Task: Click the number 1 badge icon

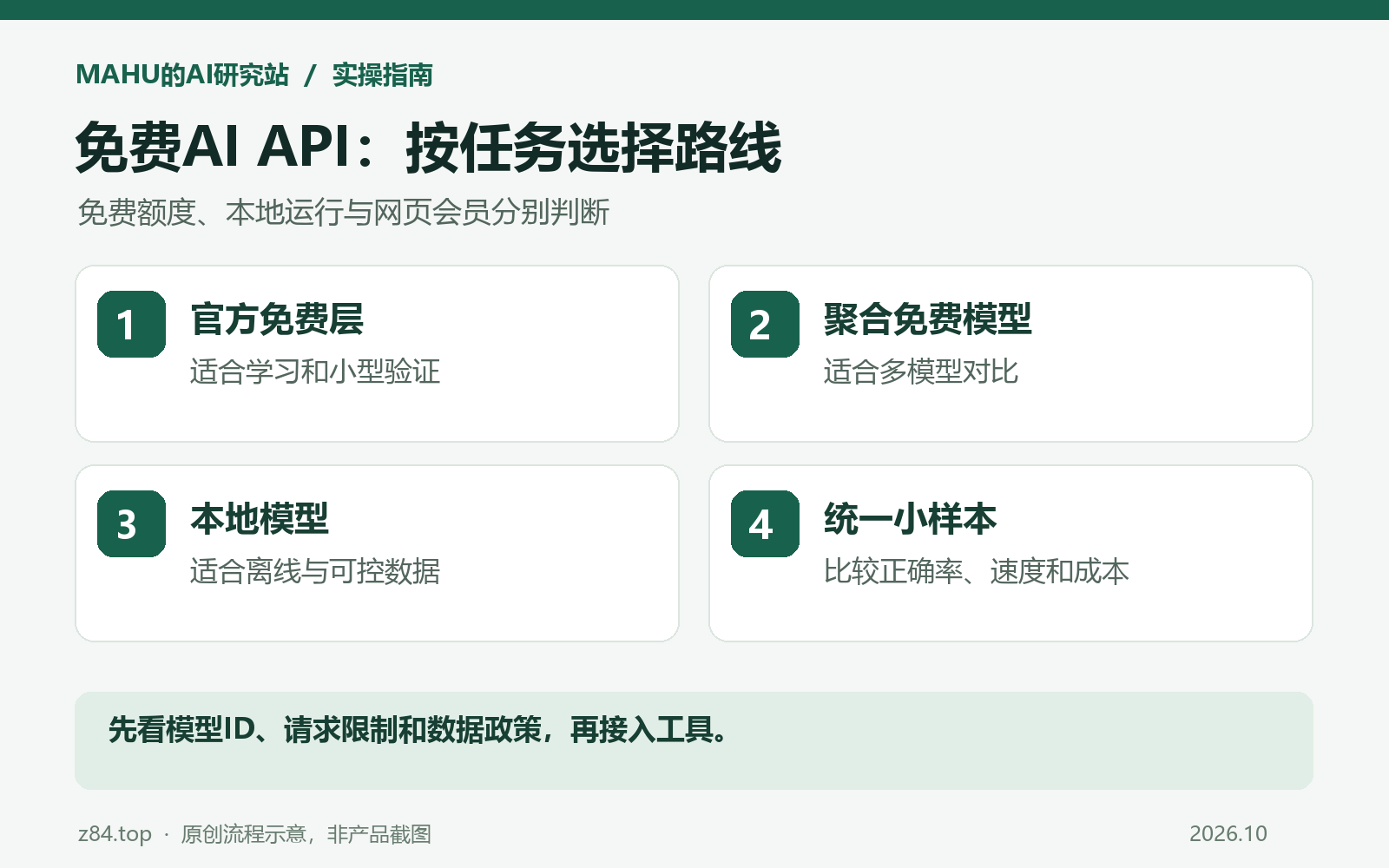Action: click(131, 324)
